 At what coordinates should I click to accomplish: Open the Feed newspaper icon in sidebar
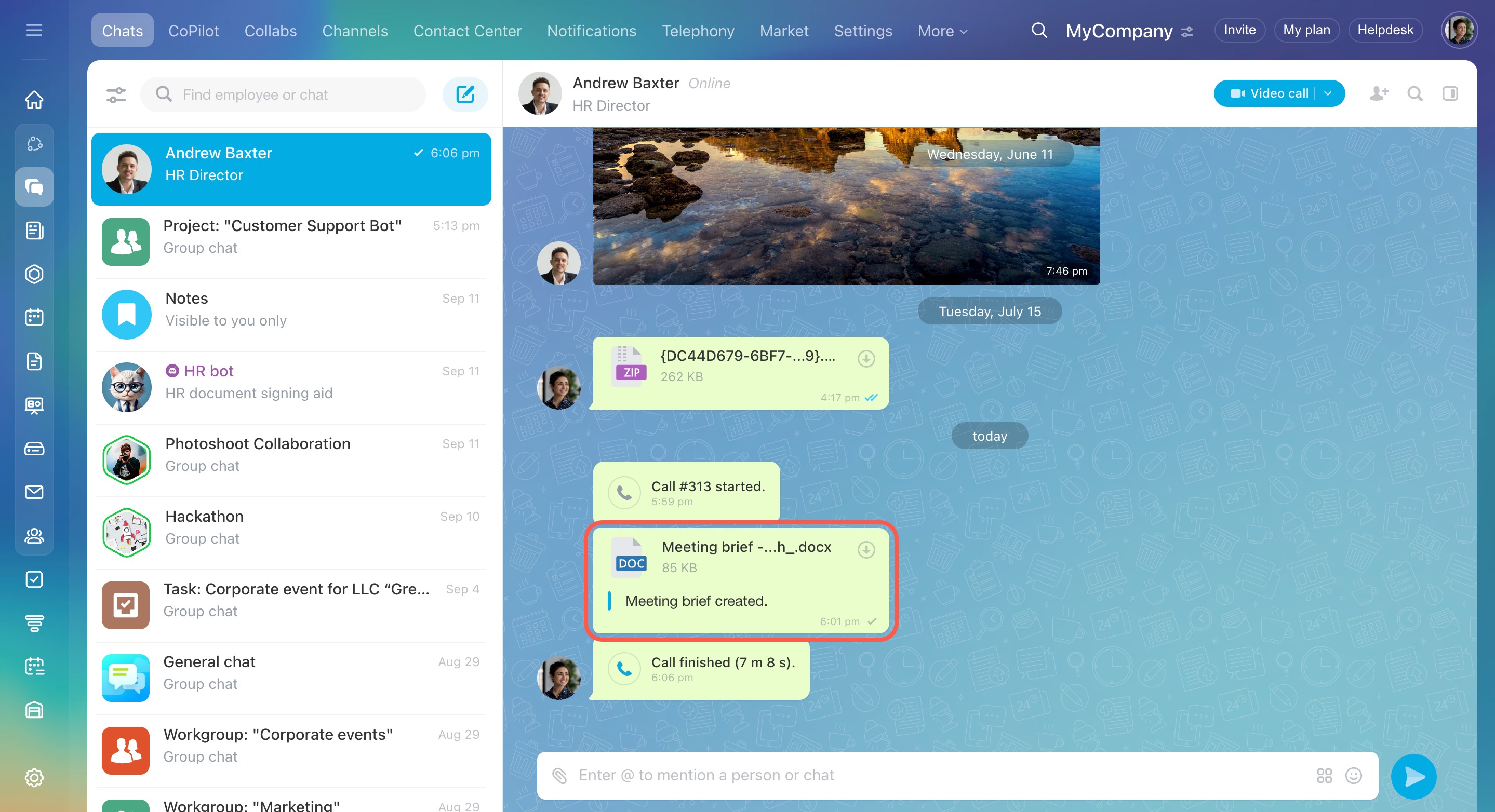(x=34, y=231)
